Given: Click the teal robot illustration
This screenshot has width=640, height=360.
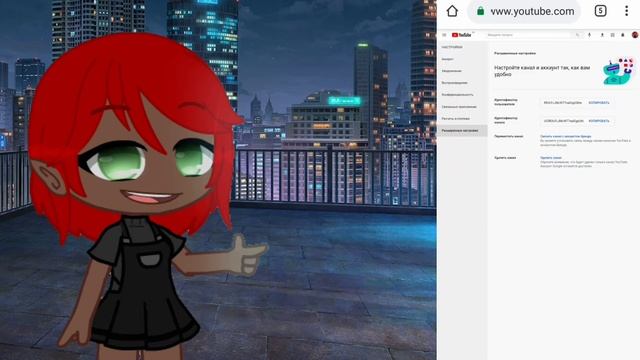Looking at the screenshot, I should click(618, 71).
